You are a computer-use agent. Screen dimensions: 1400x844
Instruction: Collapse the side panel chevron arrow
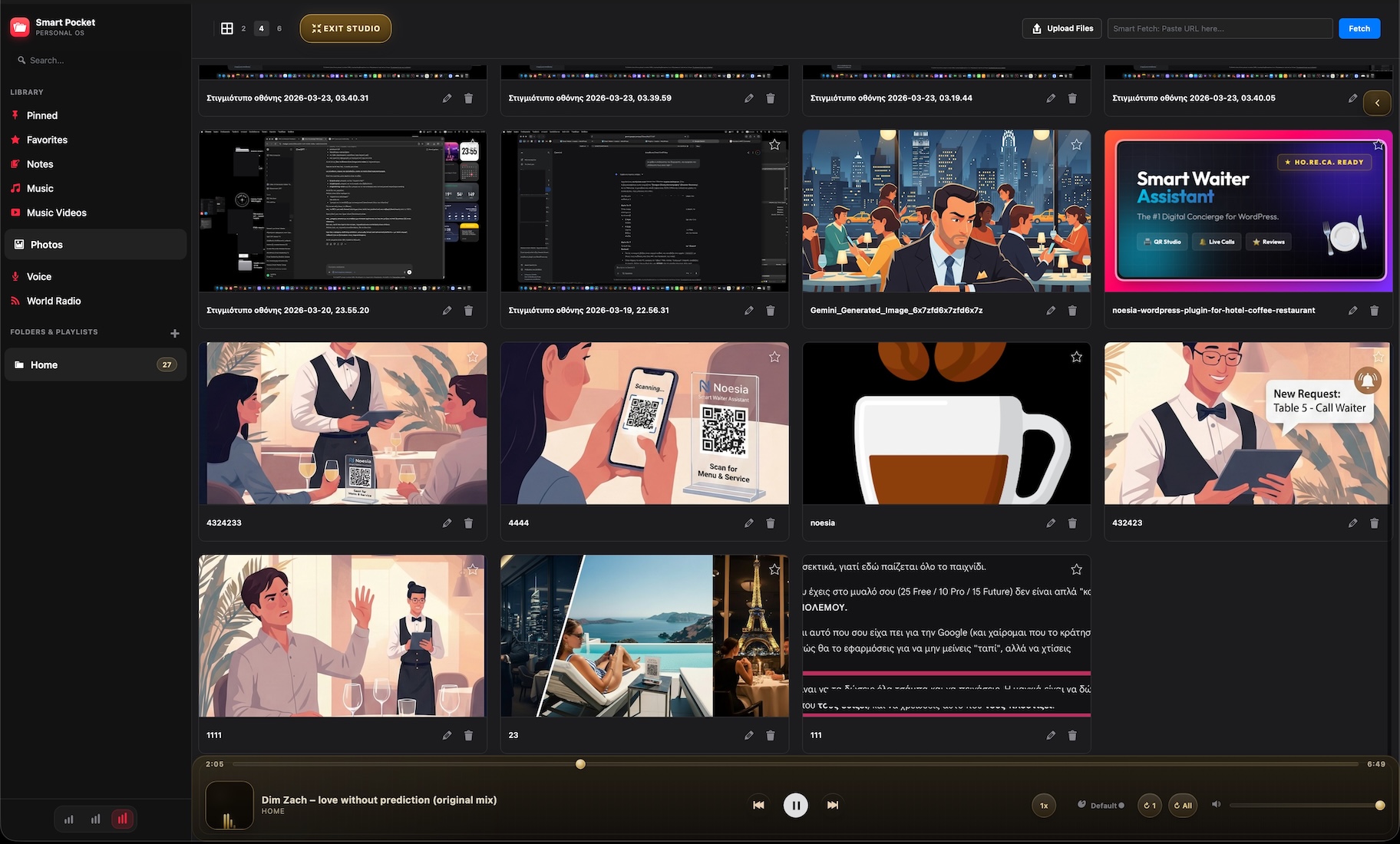coord(1377,103)
